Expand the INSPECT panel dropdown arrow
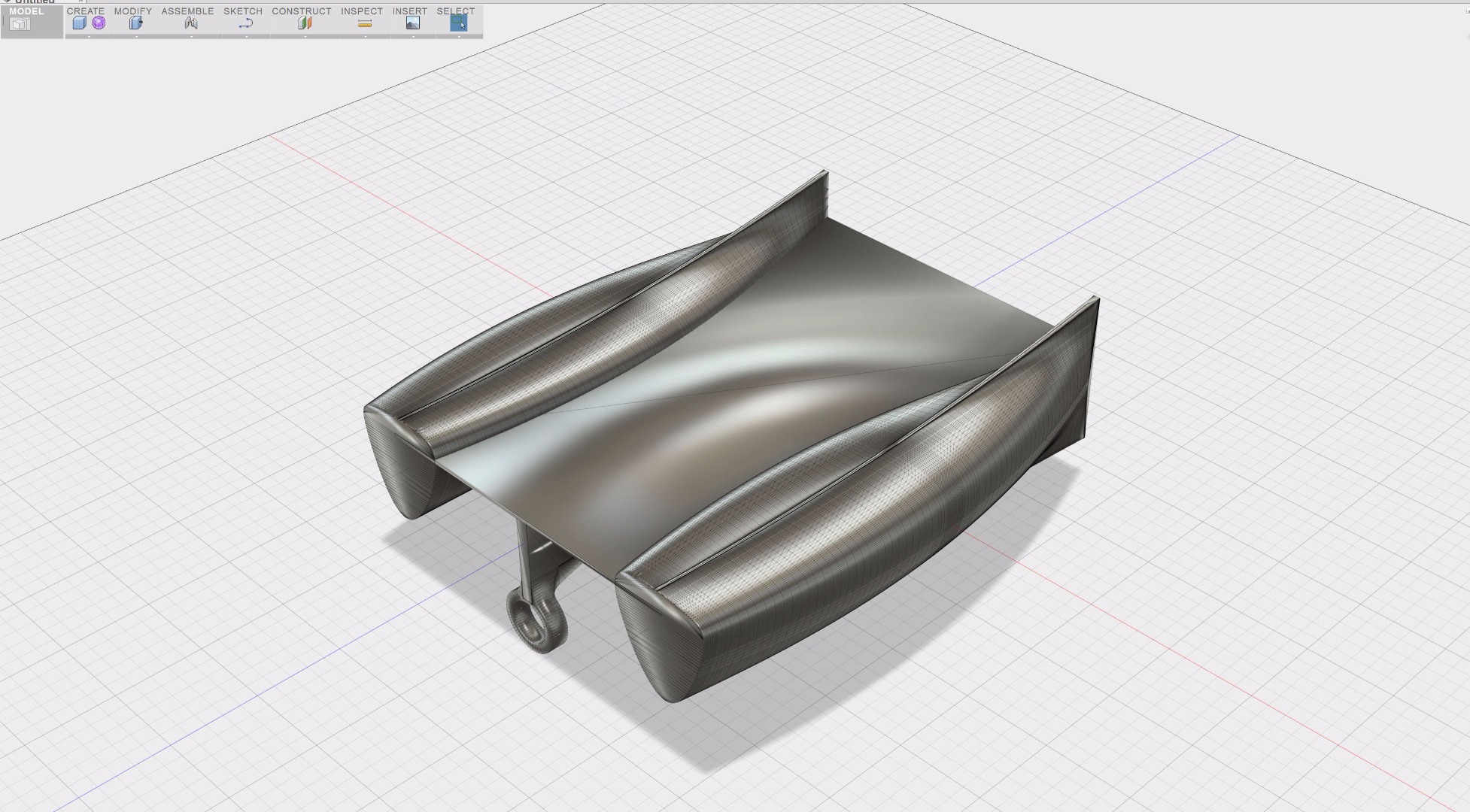This screenshot has height=812, width=1470. [365, 36]
